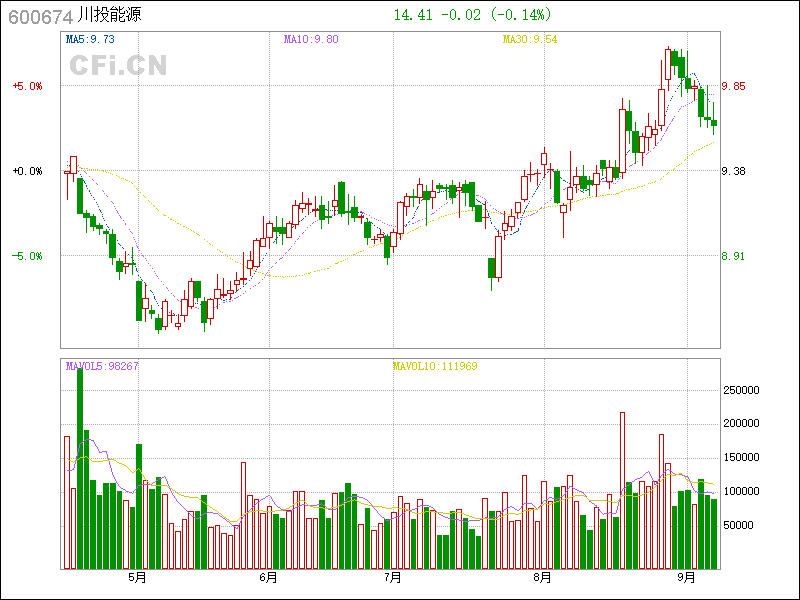Click the MAVOL10:111969 volume label
The height and width of the screenshot is (600, 800).
tap(434, 366)
